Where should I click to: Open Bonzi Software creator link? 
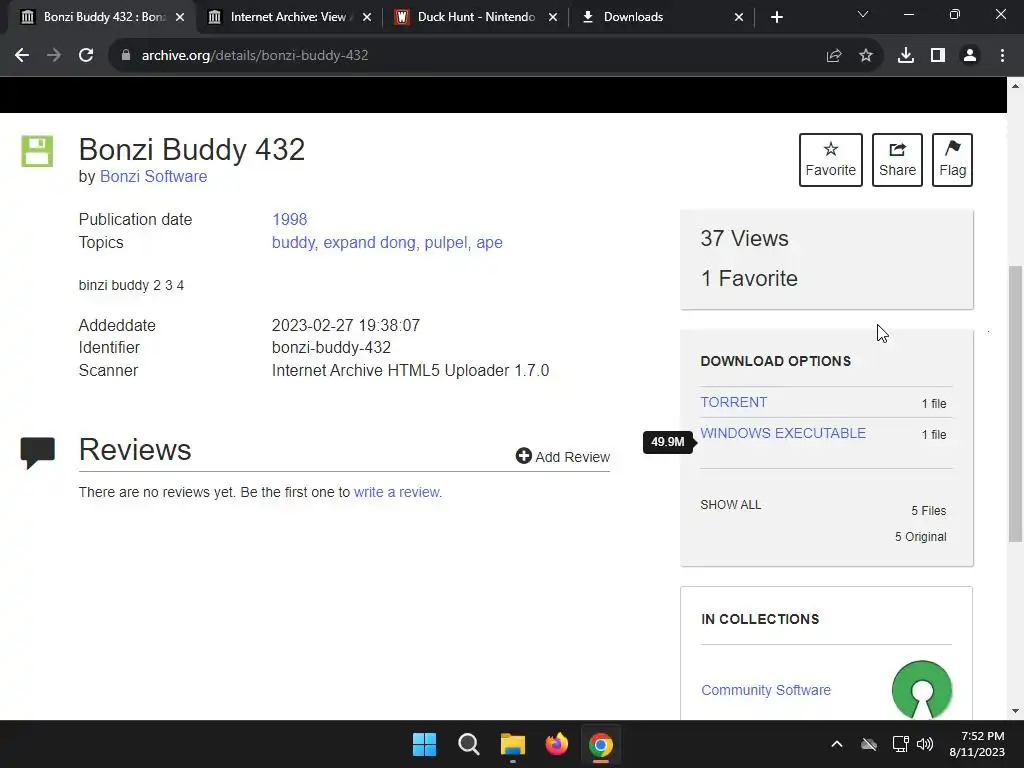(x=153, y=176)
